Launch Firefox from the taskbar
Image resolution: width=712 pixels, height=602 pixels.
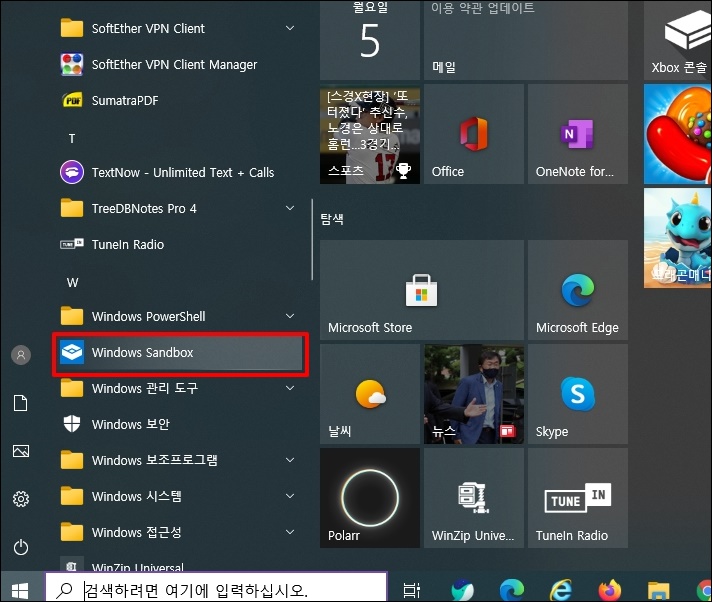pos(609,590)
